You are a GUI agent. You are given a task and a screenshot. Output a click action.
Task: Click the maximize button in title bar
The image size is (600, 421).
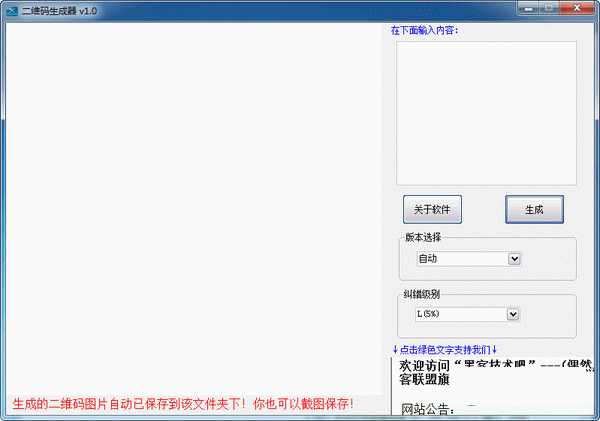[553, 8]
